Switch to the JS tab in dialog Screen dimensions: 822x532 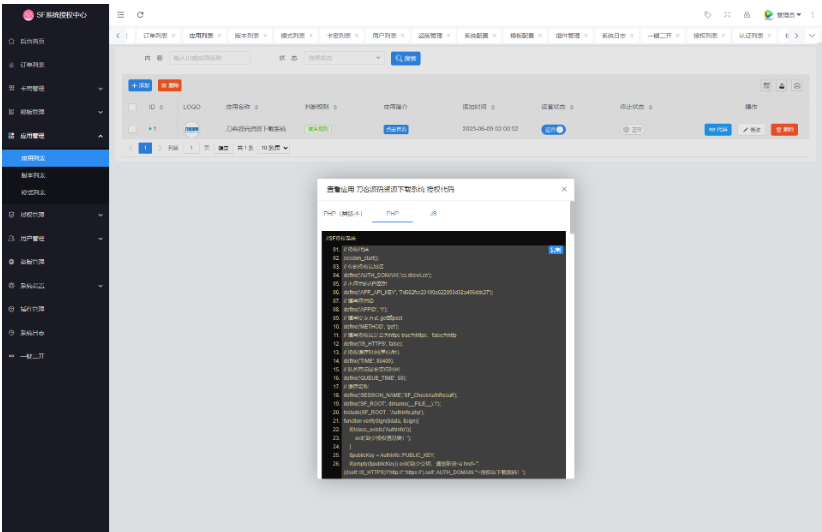tap(432, 213)
